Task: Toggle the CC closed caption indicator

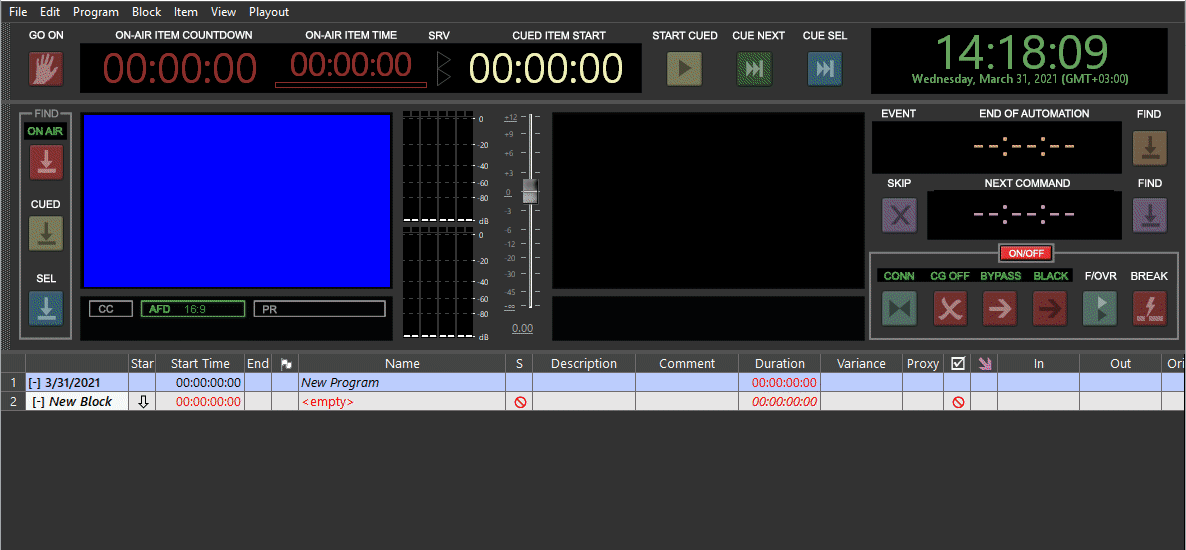Action: point(110,309)
